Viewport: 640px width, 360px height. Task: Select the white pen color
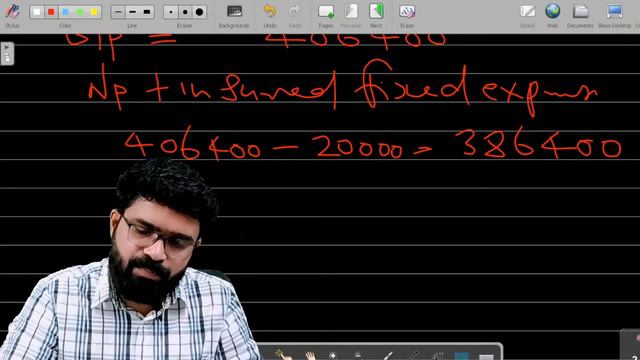[x=37, y=12]
